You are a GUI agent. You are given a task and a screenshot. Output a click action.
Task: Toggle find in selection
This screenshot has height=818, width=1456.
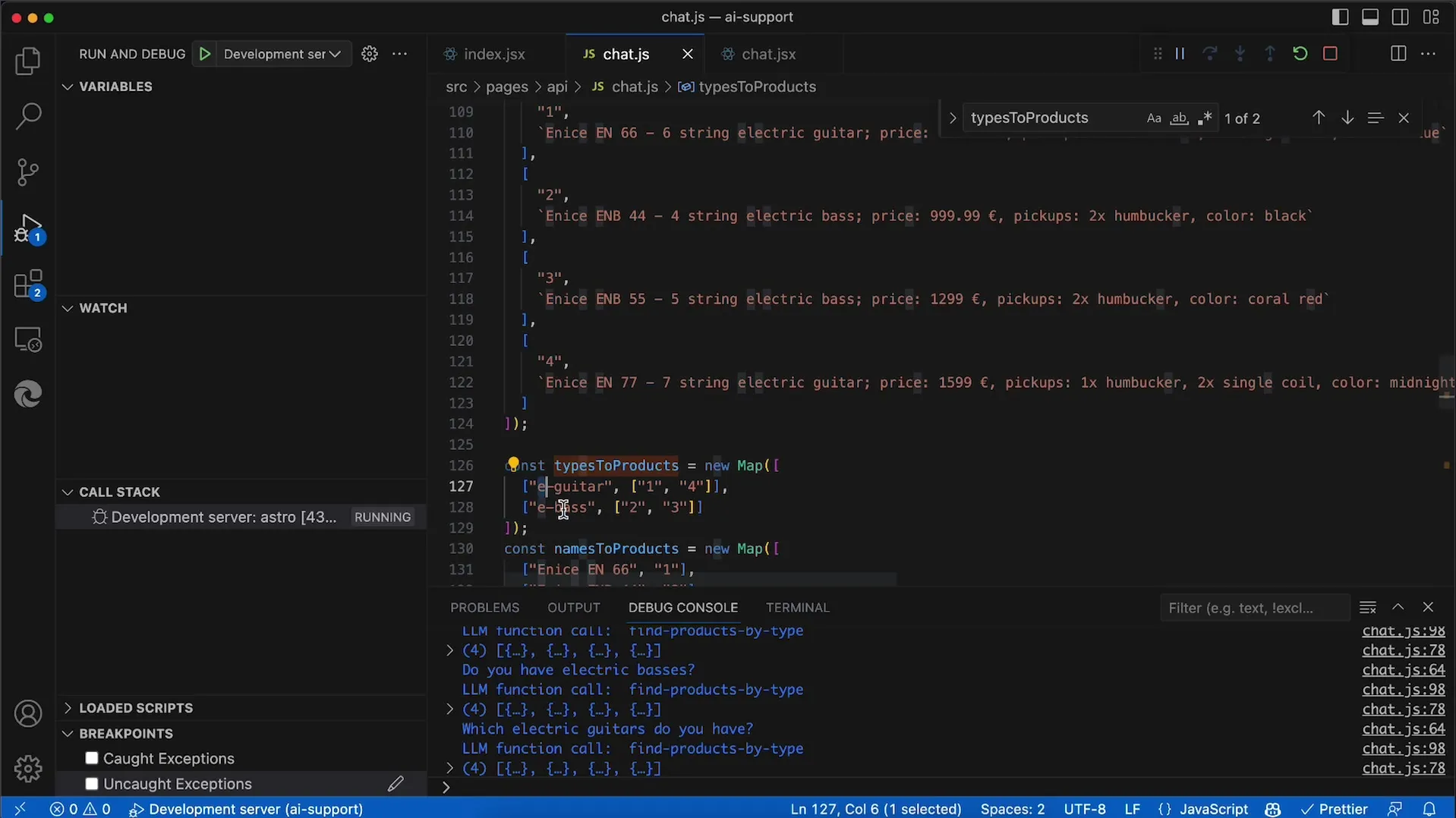pos(1376,118)
